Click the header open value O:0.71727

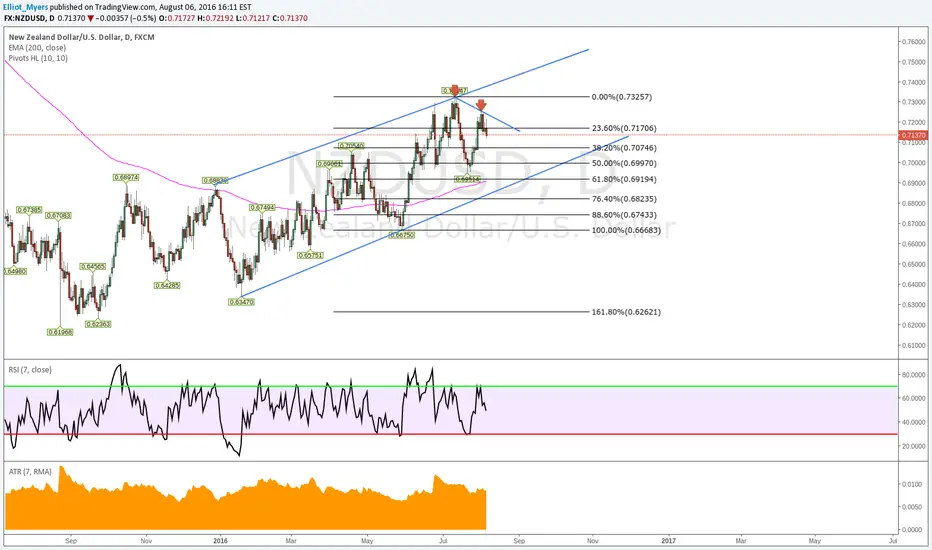click(178, 18)
